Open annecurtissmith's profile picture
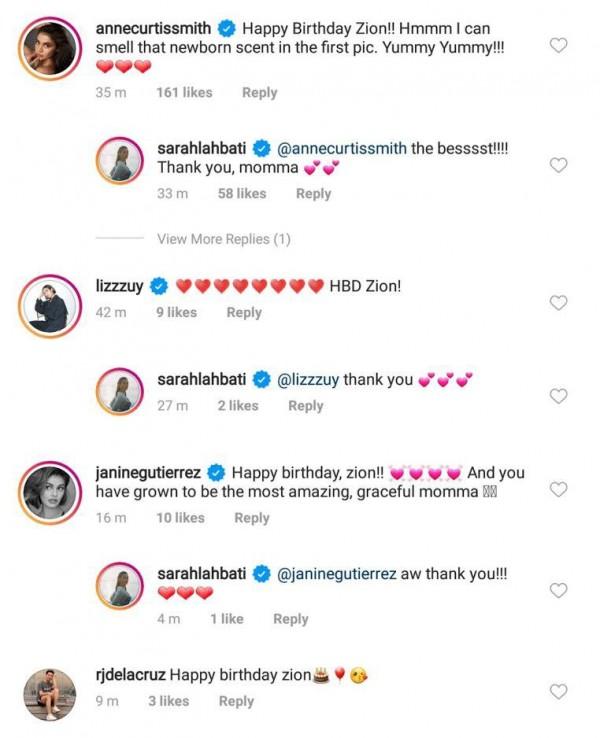The height and width of the screenshot is (738, 600). (x=50, y=48)
